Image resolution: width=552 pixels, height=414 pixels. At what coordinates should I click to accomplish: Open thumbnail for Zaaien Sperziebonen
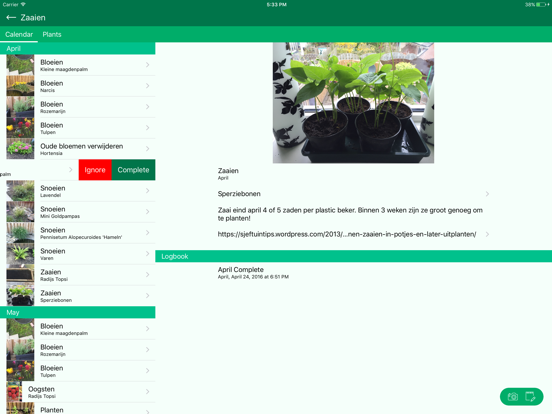click(20, 296)
